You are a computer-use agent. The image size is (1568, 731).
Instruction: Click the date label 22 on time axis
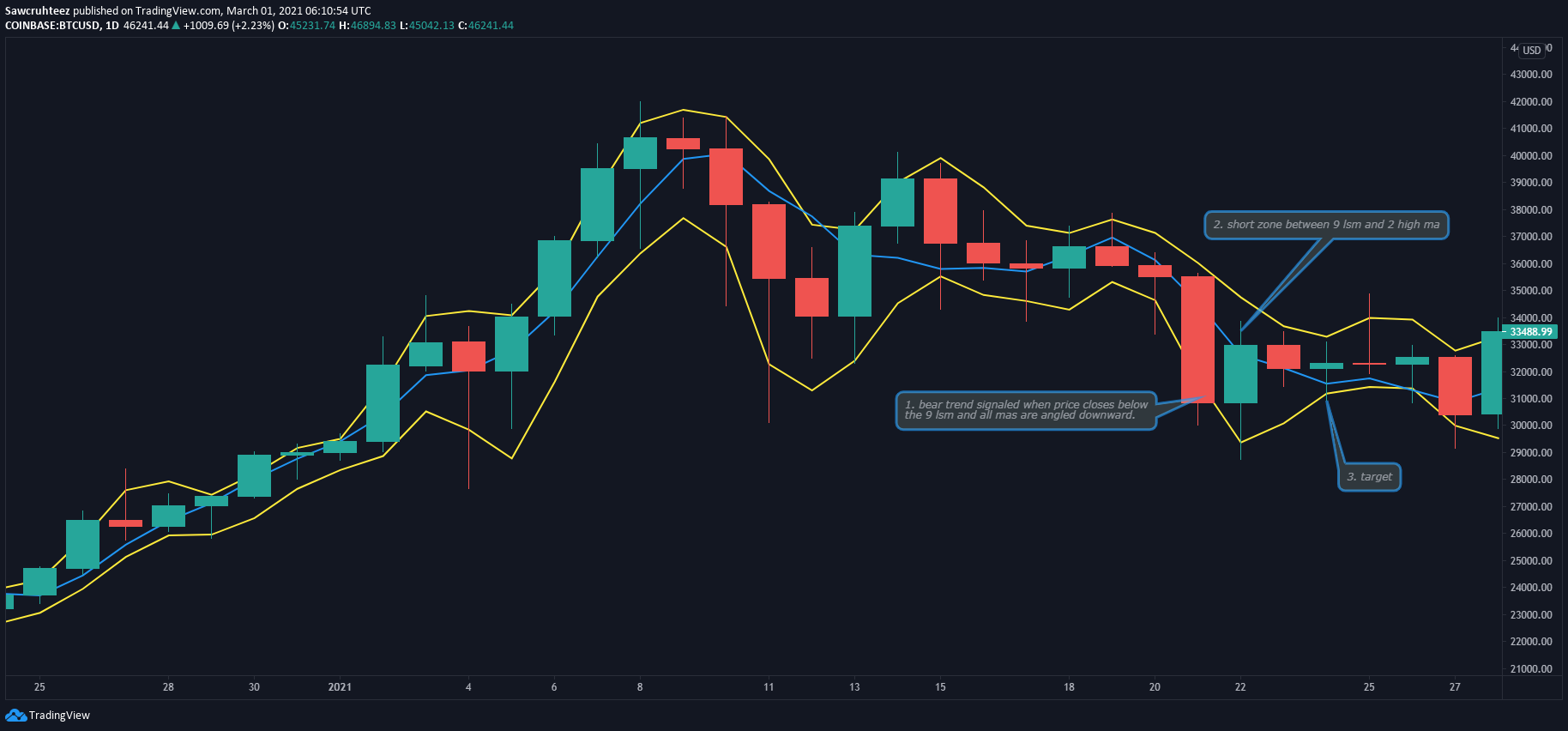tap(1240, 687)
